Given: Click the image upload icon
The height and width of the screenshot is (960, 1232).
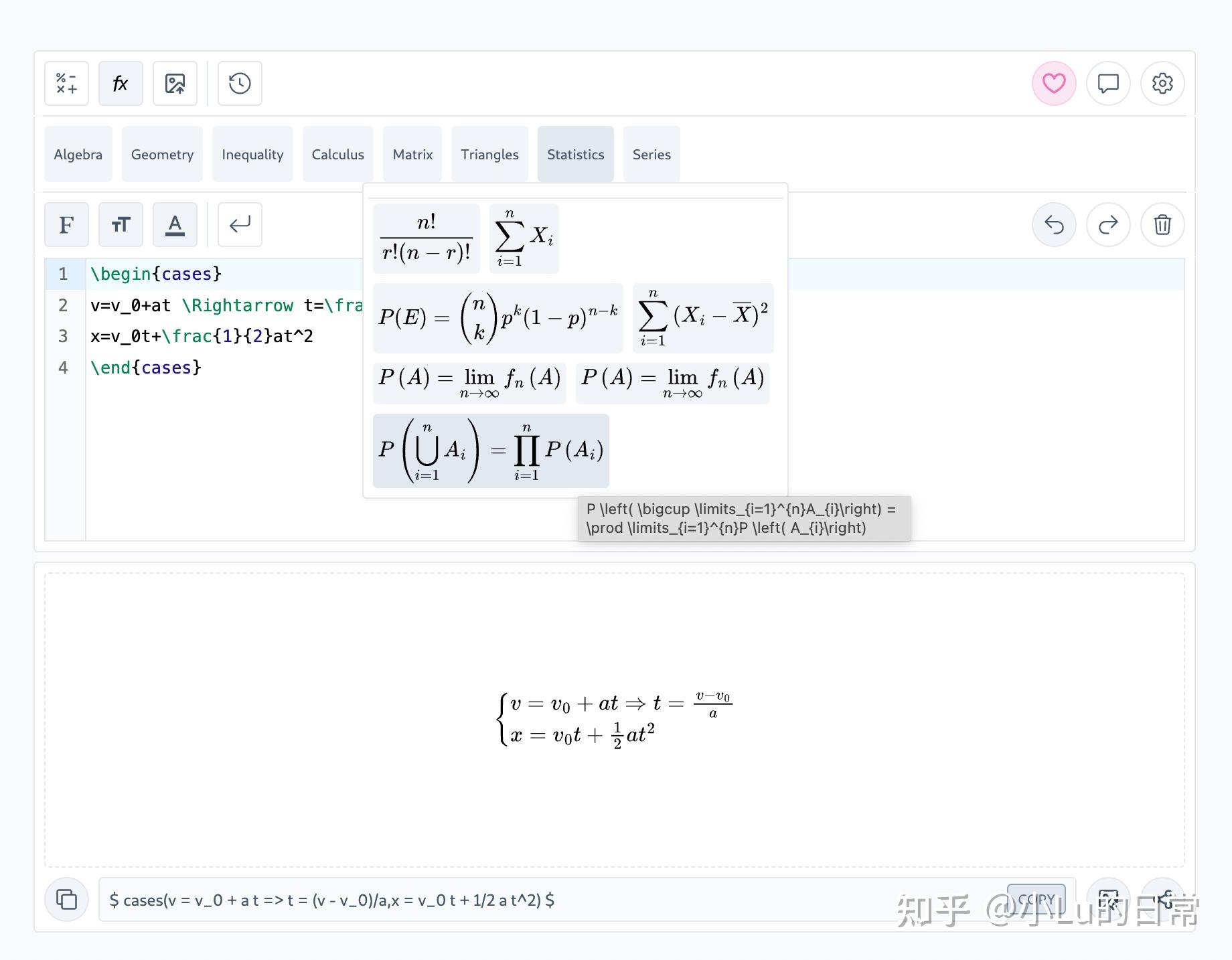Looking at the screenshot, I should [175, 84].
